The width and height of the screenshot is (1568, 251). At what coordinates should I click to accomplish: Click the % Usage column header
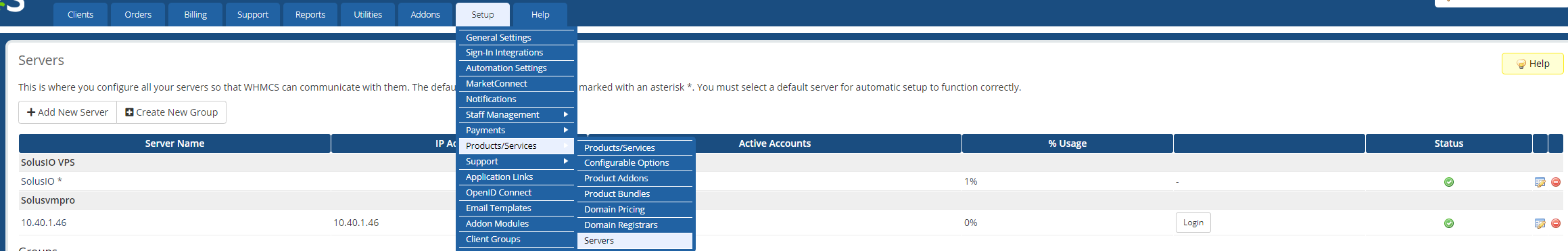(1067, 143)
